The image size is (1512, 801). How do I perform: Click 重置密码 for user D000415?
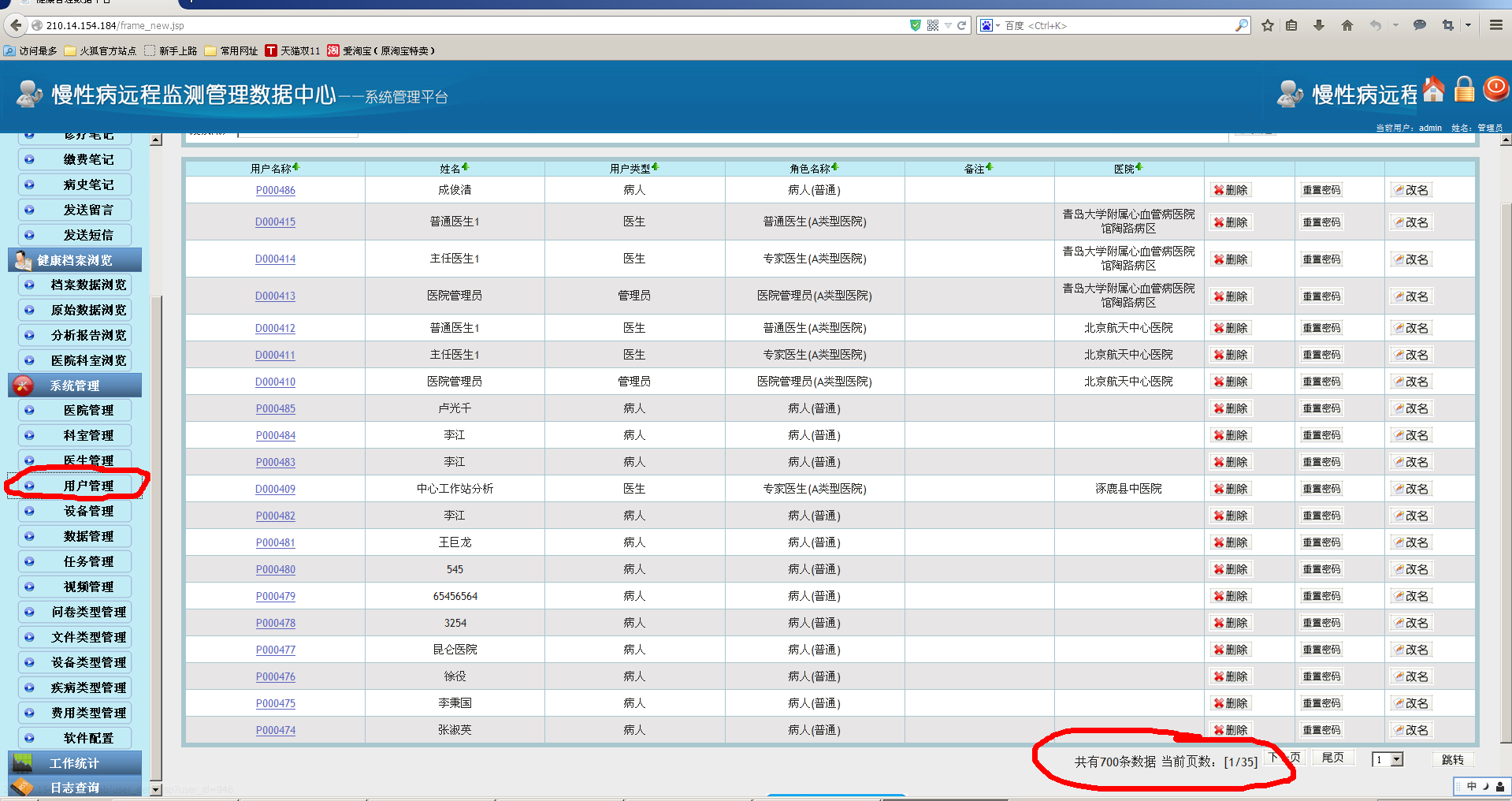(x=1321, y=222)
